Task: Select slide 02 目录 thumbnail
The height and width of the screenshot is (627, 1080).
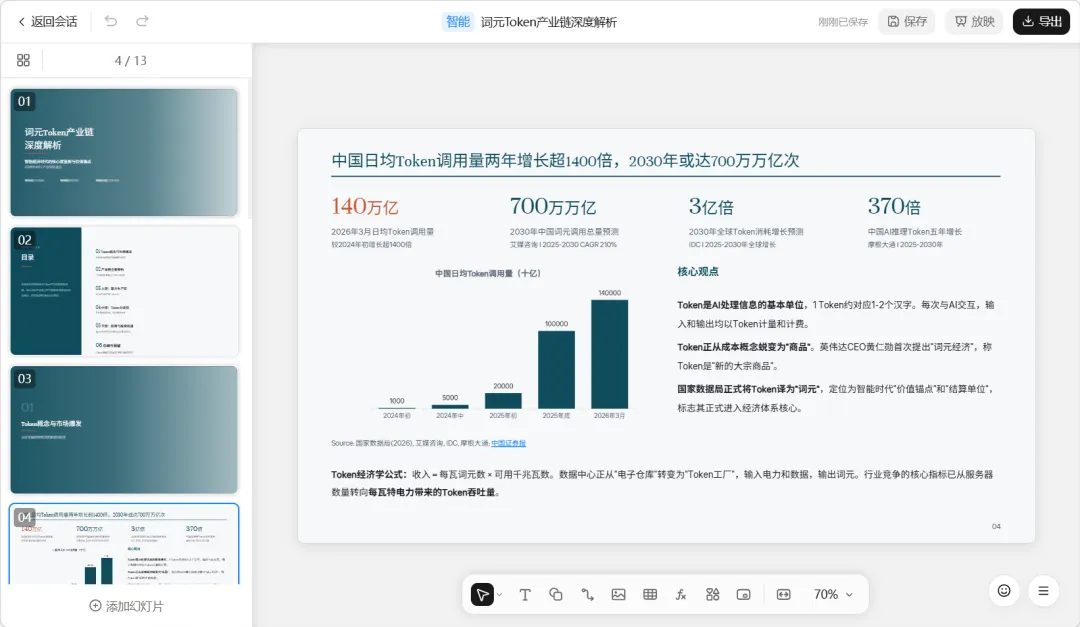Action: pos(125,291)
